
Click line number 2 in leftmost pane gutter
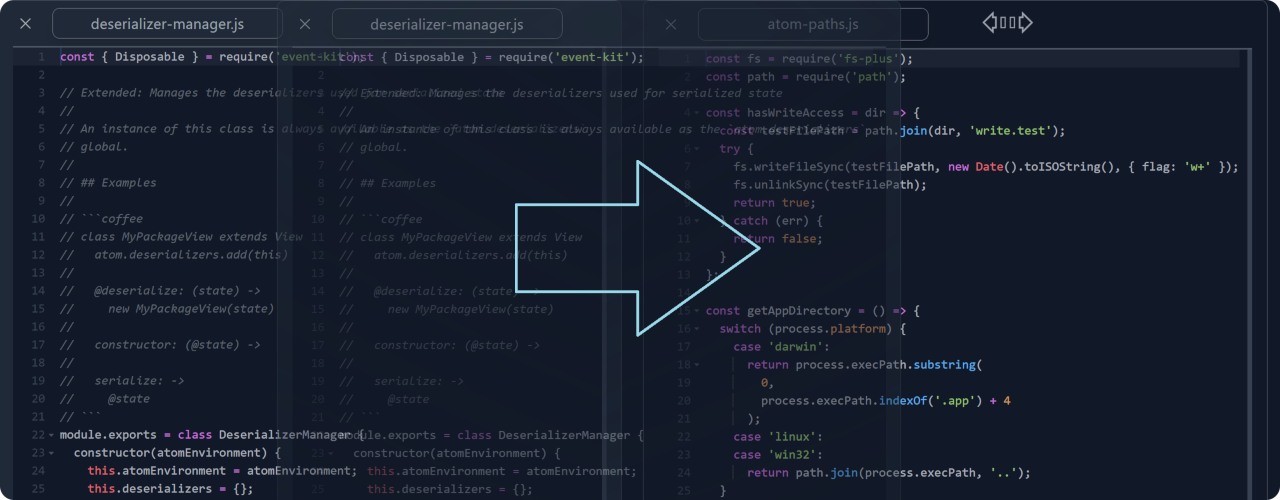(41, 75)
